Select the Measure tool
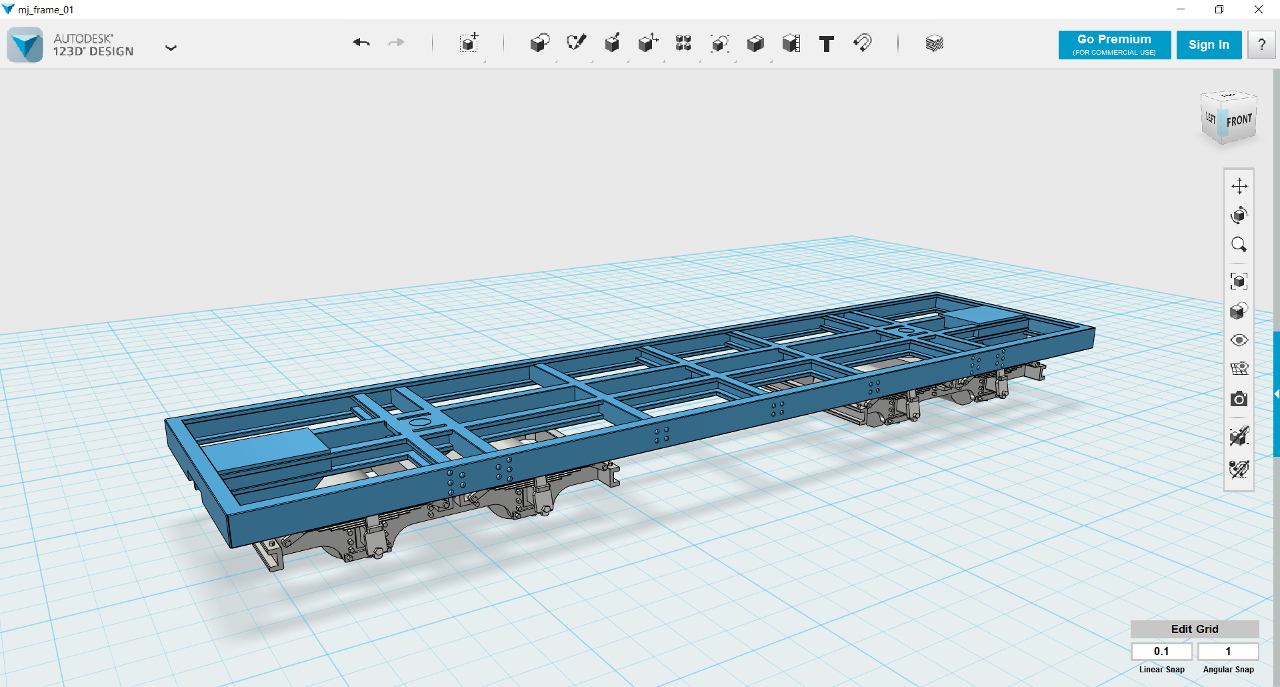The width and height of the screenshot is (1280, 687). point(791,43)
